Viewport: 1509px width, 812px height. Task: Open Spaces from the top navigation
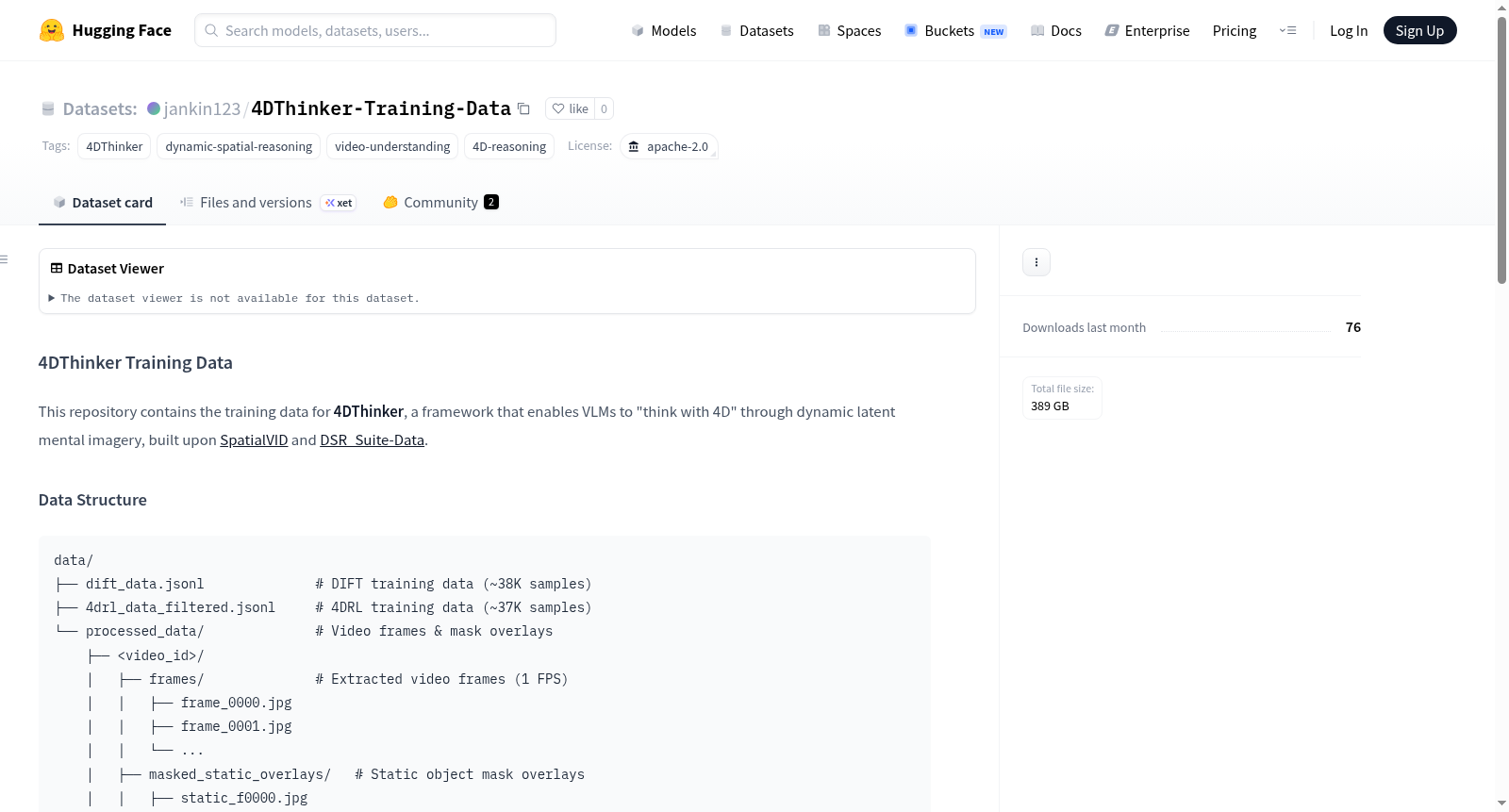(x=850, y=31)
